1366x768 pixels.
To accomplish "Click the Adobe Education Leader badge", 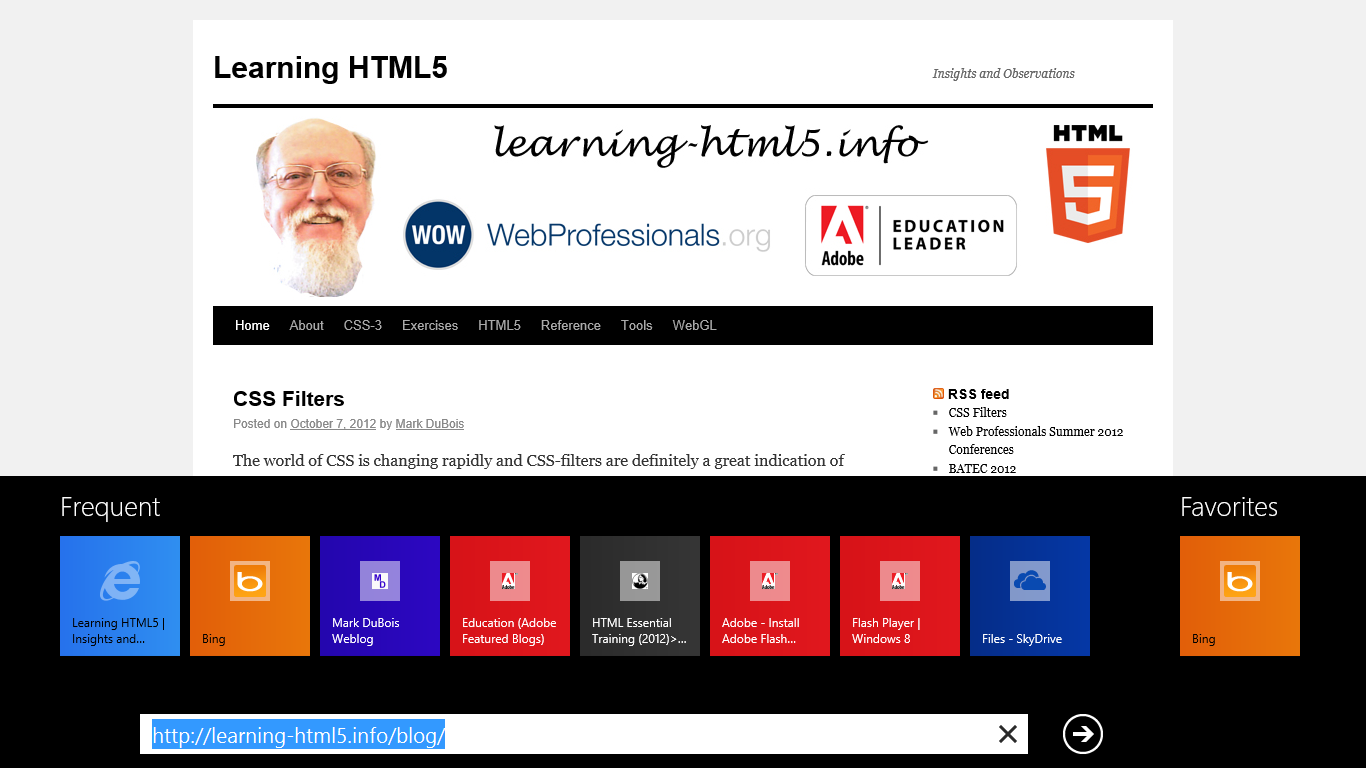I will tap(911, 236).
